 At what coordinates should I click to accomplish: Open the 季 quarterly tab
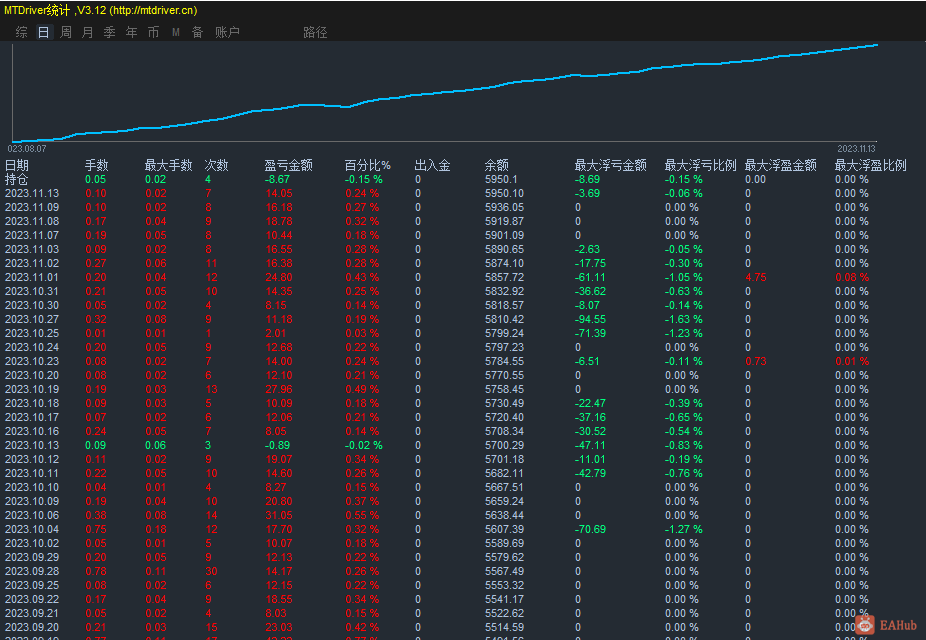click(x=110, y=32)
